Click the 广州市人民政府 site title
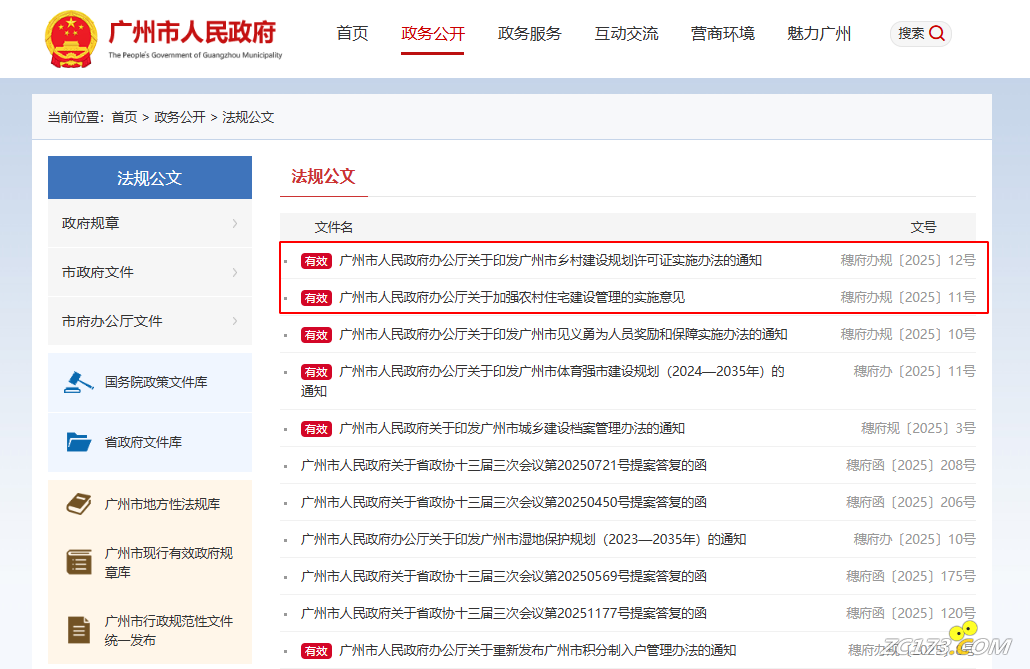Screen dimensions: 1030x669 192,32
